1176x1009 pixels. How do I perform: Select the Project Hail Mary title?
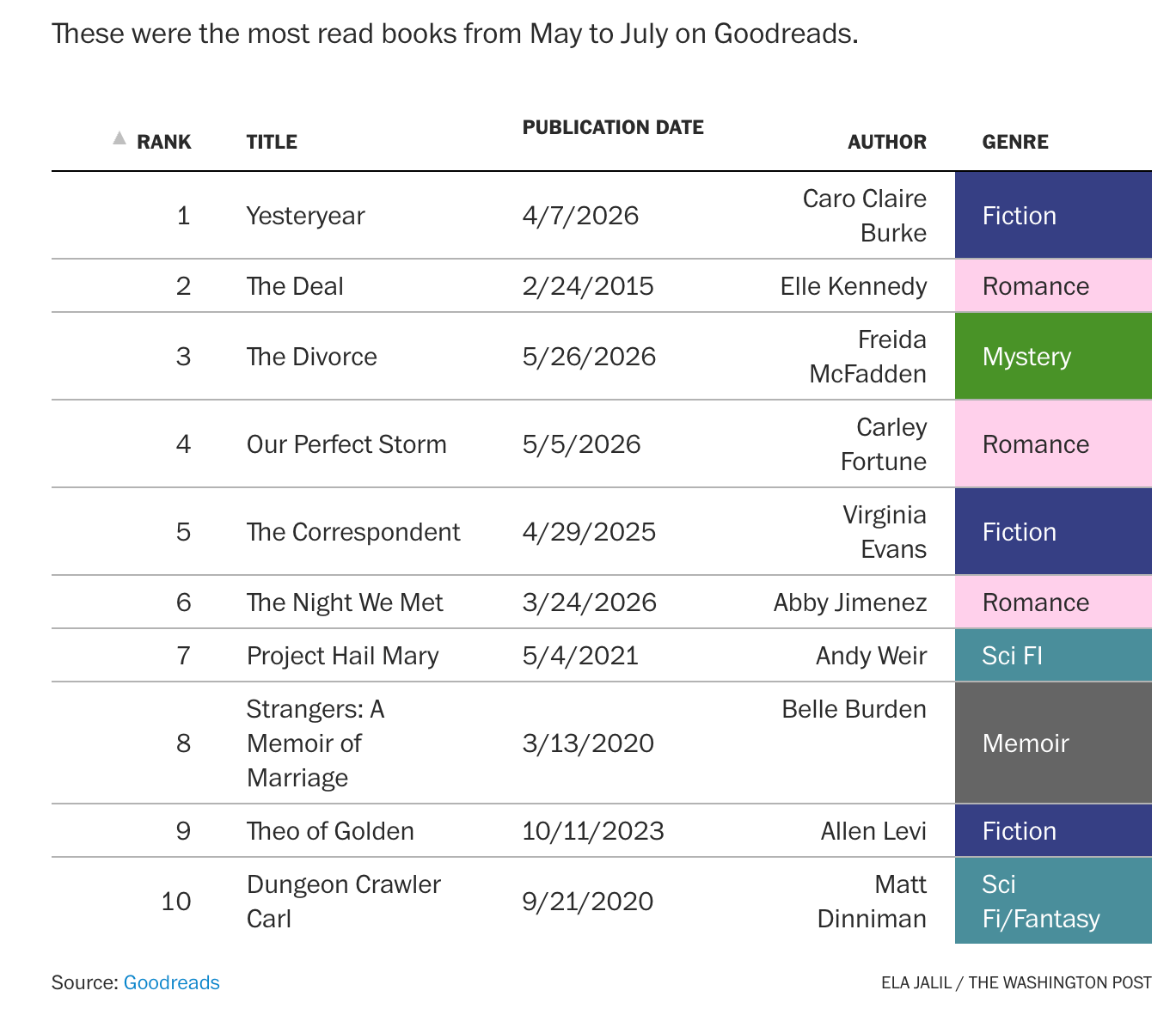tap(342, 656)
